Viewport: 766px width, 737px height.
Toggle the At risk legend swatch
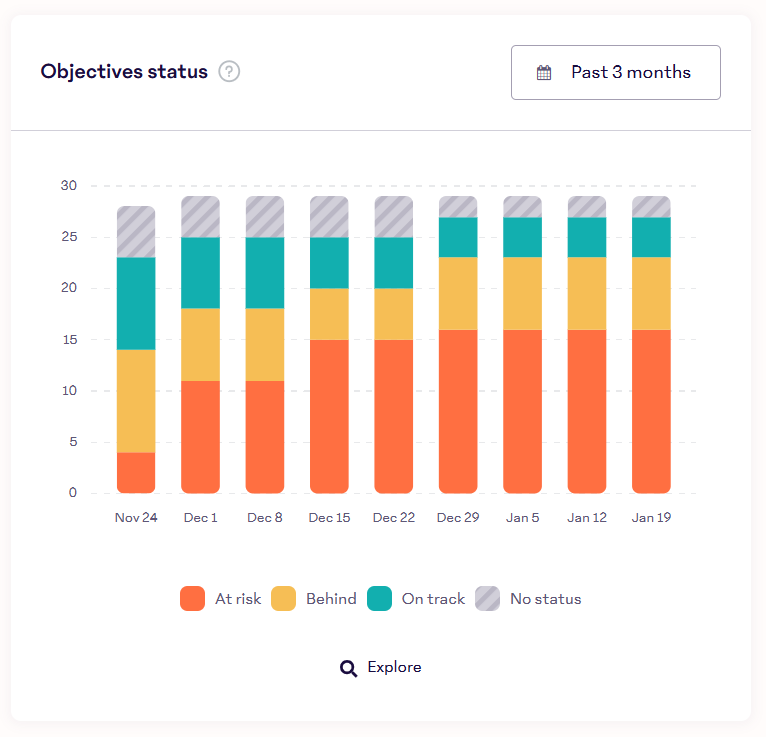pos(193,599)
